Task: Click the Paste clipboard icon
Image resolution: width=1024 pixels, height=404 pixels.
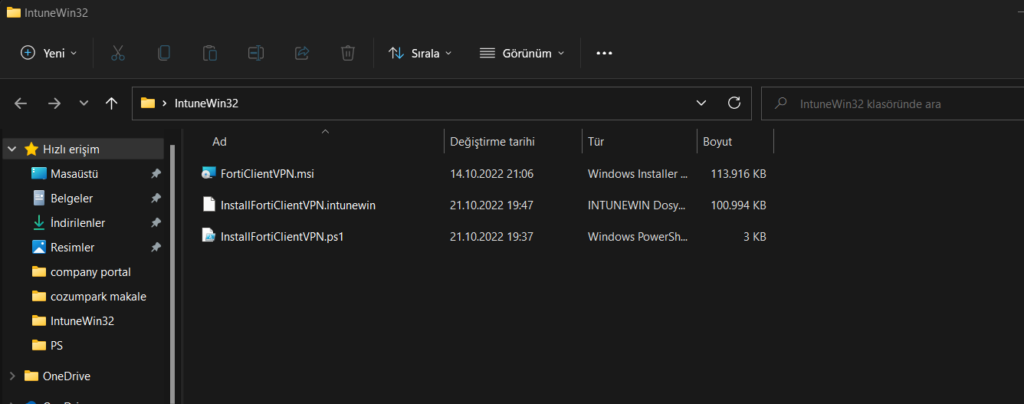Action: point(210,54)
